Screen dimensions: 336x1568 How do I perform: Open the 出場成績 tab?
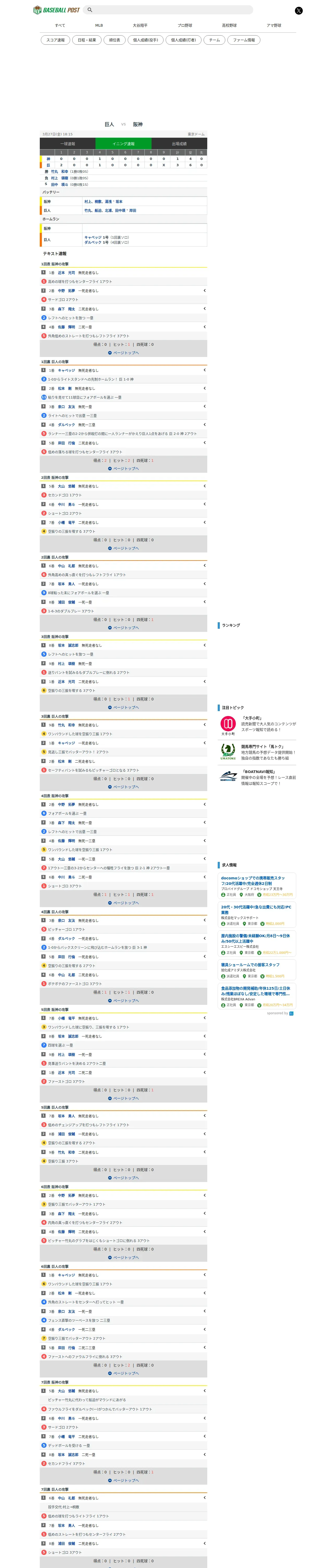179,144
